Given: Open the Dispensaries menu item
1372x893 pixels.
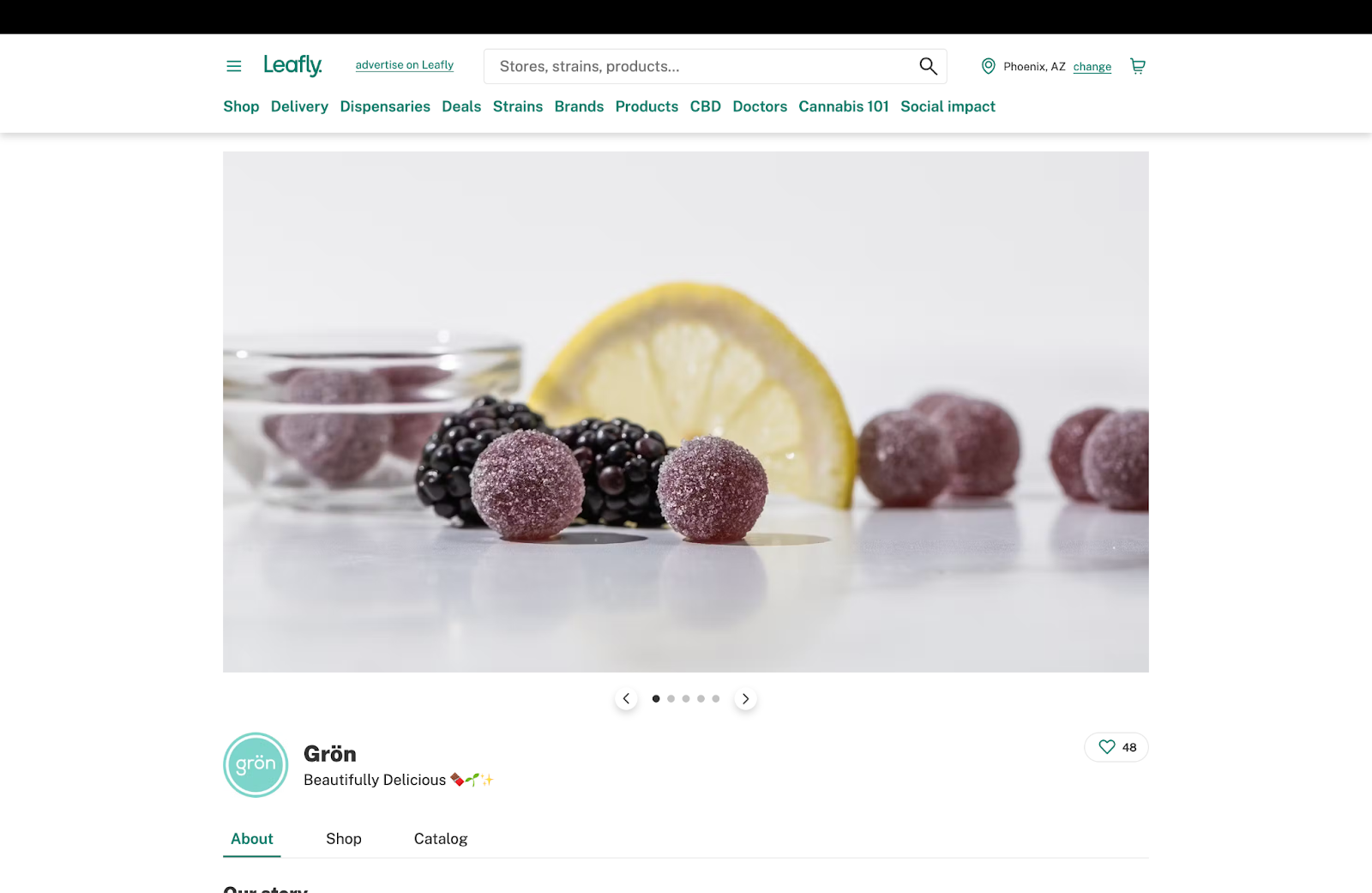Looking at the screenshot, I should click(385, 106).
